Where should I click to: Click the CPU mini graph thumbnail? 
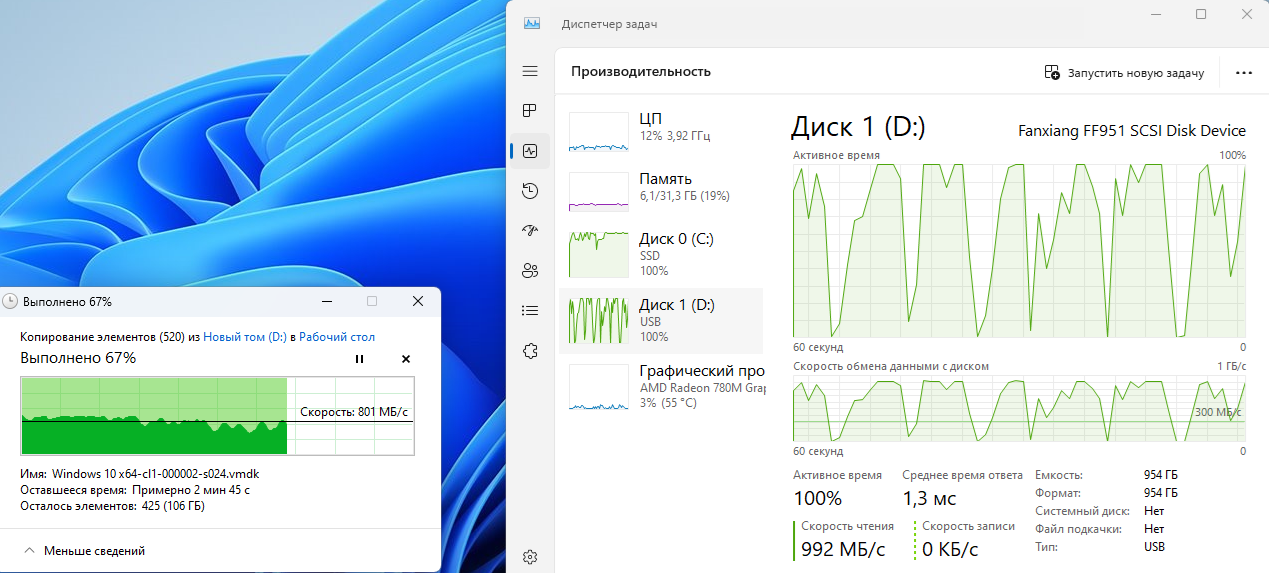click(x=599, y=132)
